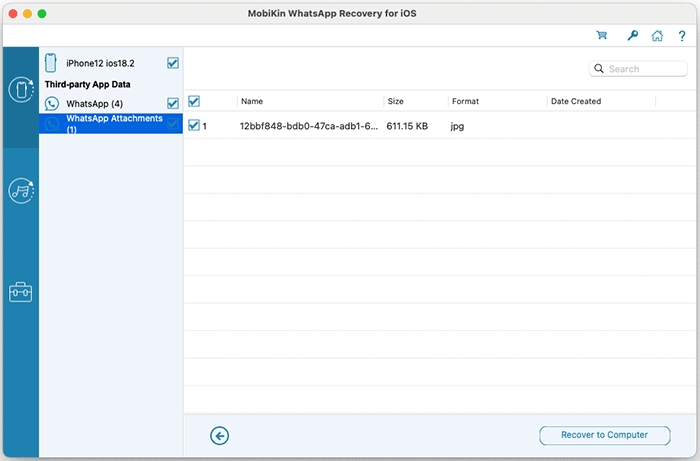Click the back arrow button
Viewport: 700px width, 461px height.
pos(219,436)
